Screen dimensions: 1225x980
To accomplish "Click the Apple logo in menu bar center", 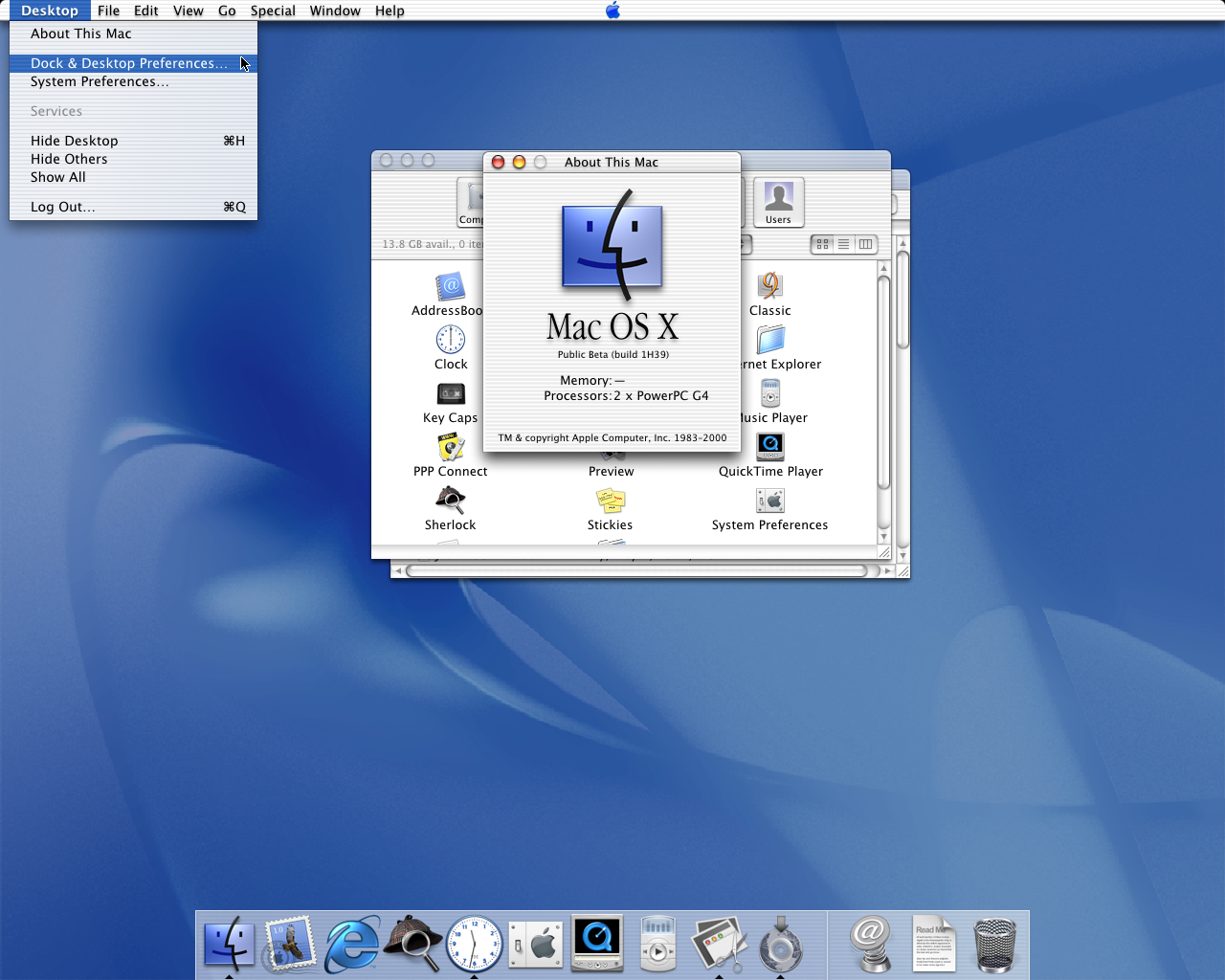I will pyautogui.click(x=612, y=11).
